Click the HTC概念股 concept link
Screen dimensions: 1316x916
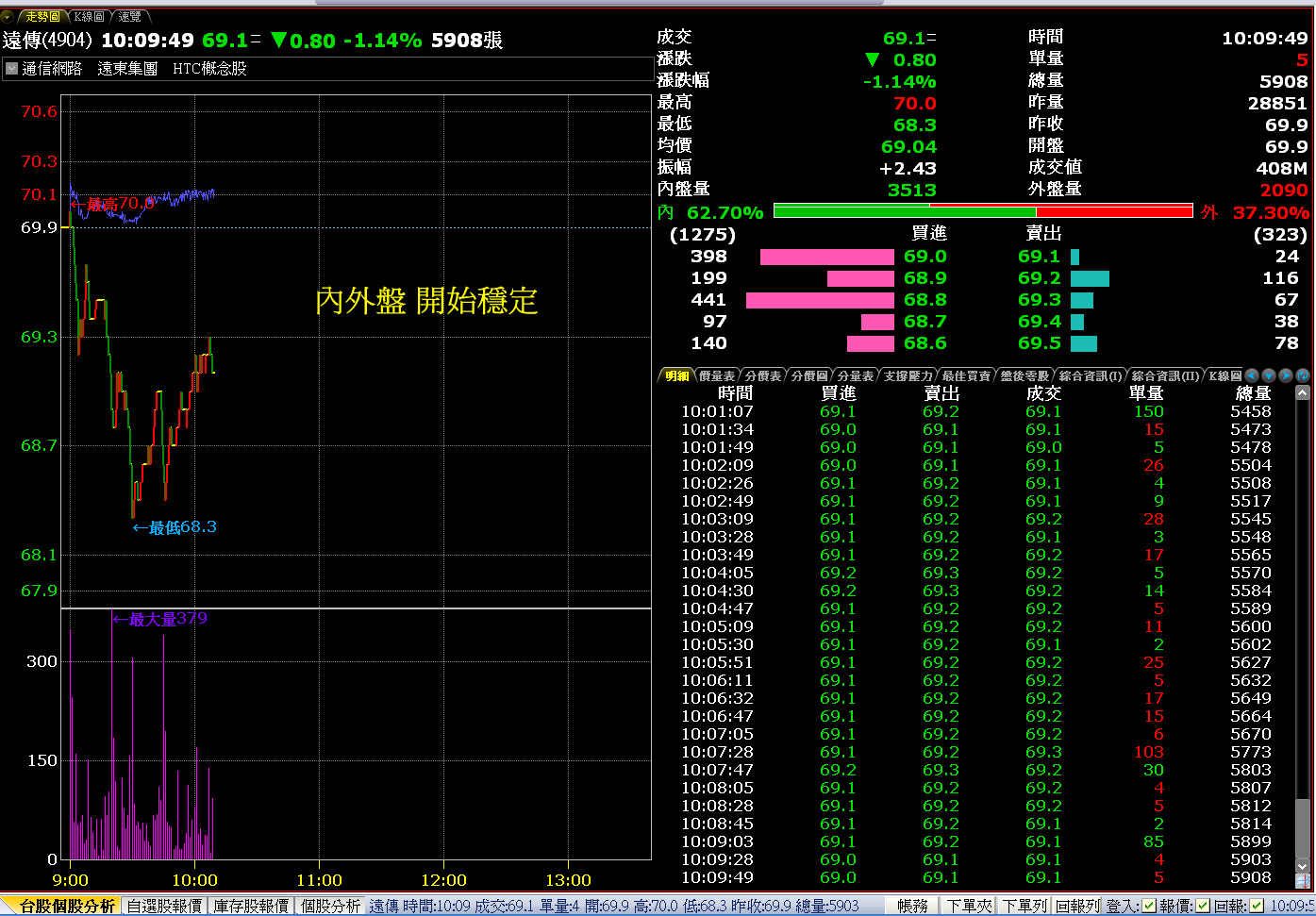(x=209, y=69)
